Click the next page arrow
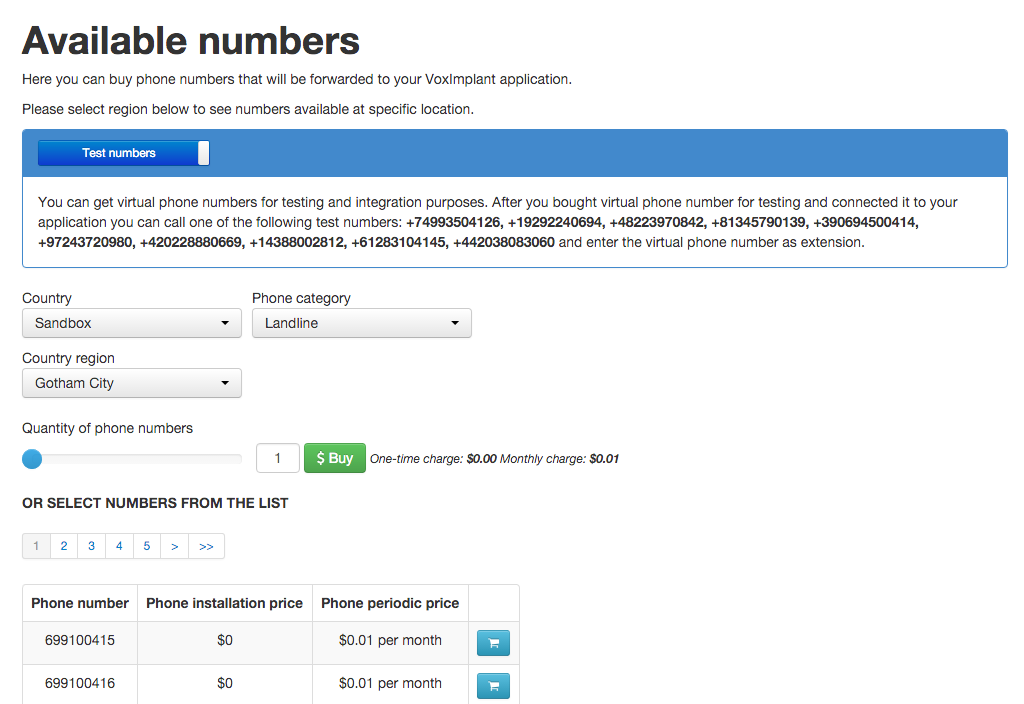 (174, 546)
